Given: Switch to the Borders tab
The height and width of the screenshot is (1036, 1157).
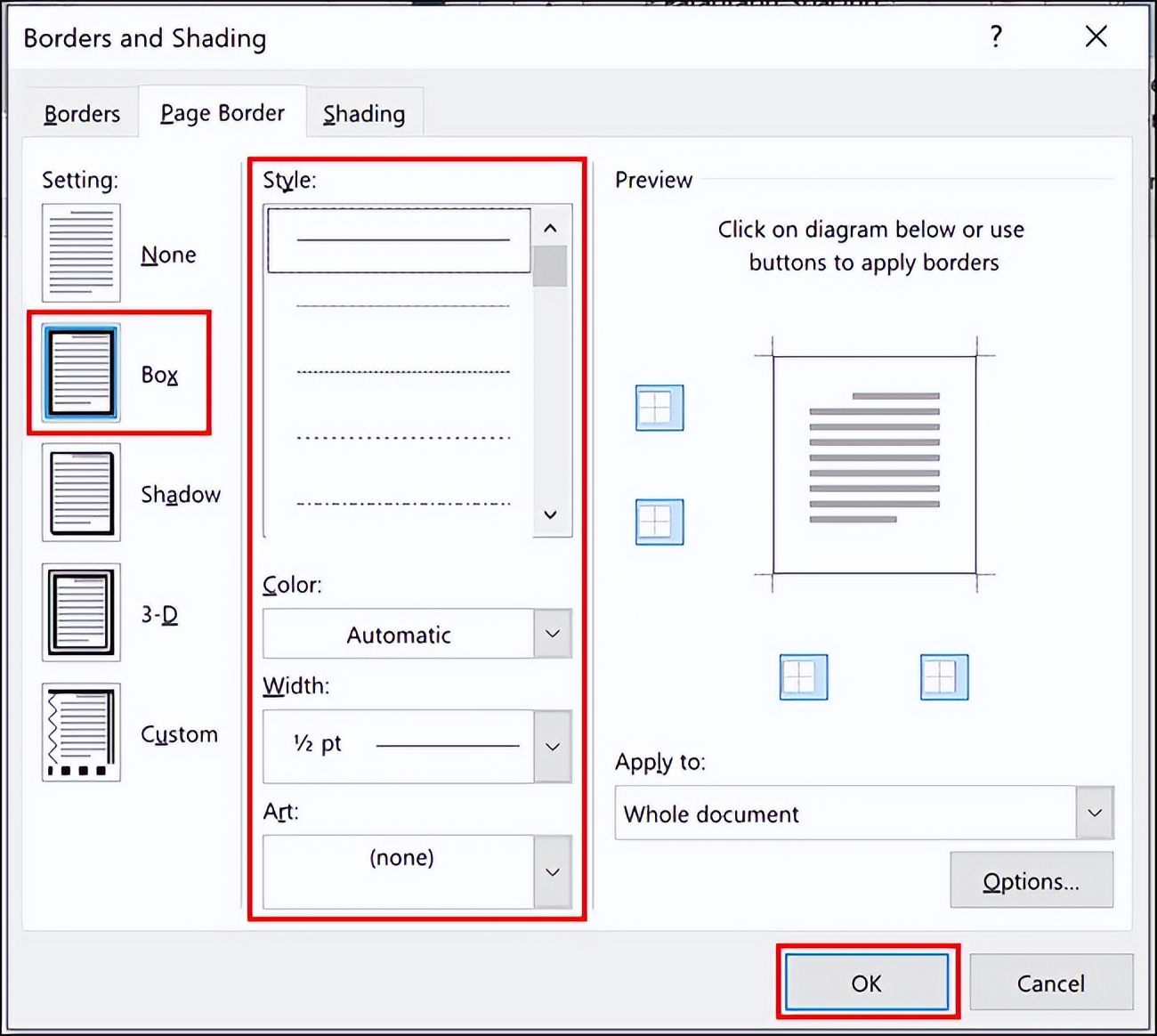Looking at the screenshot, I should 82,113.
